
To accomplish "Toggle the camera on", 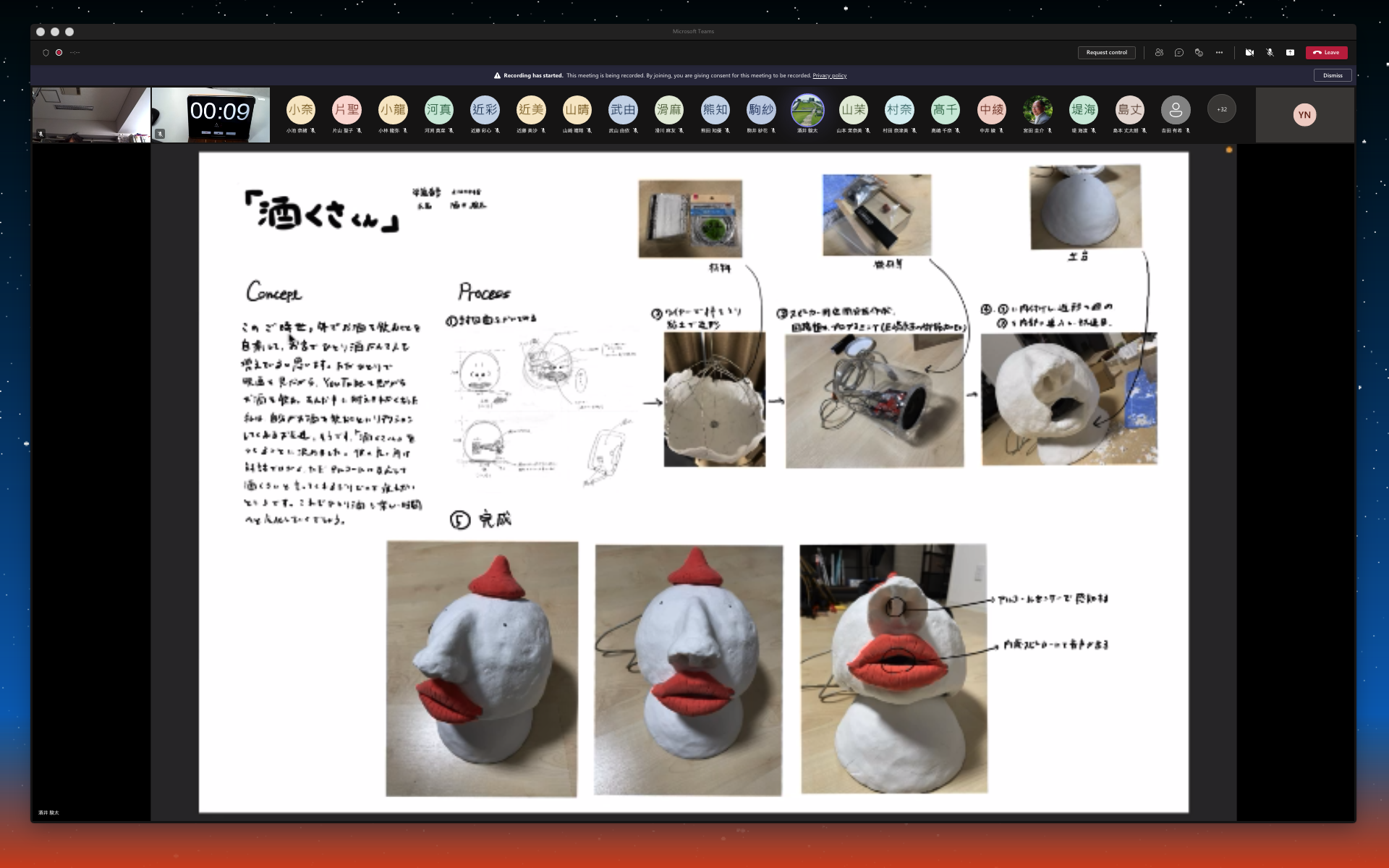I will click(1249, 52).
